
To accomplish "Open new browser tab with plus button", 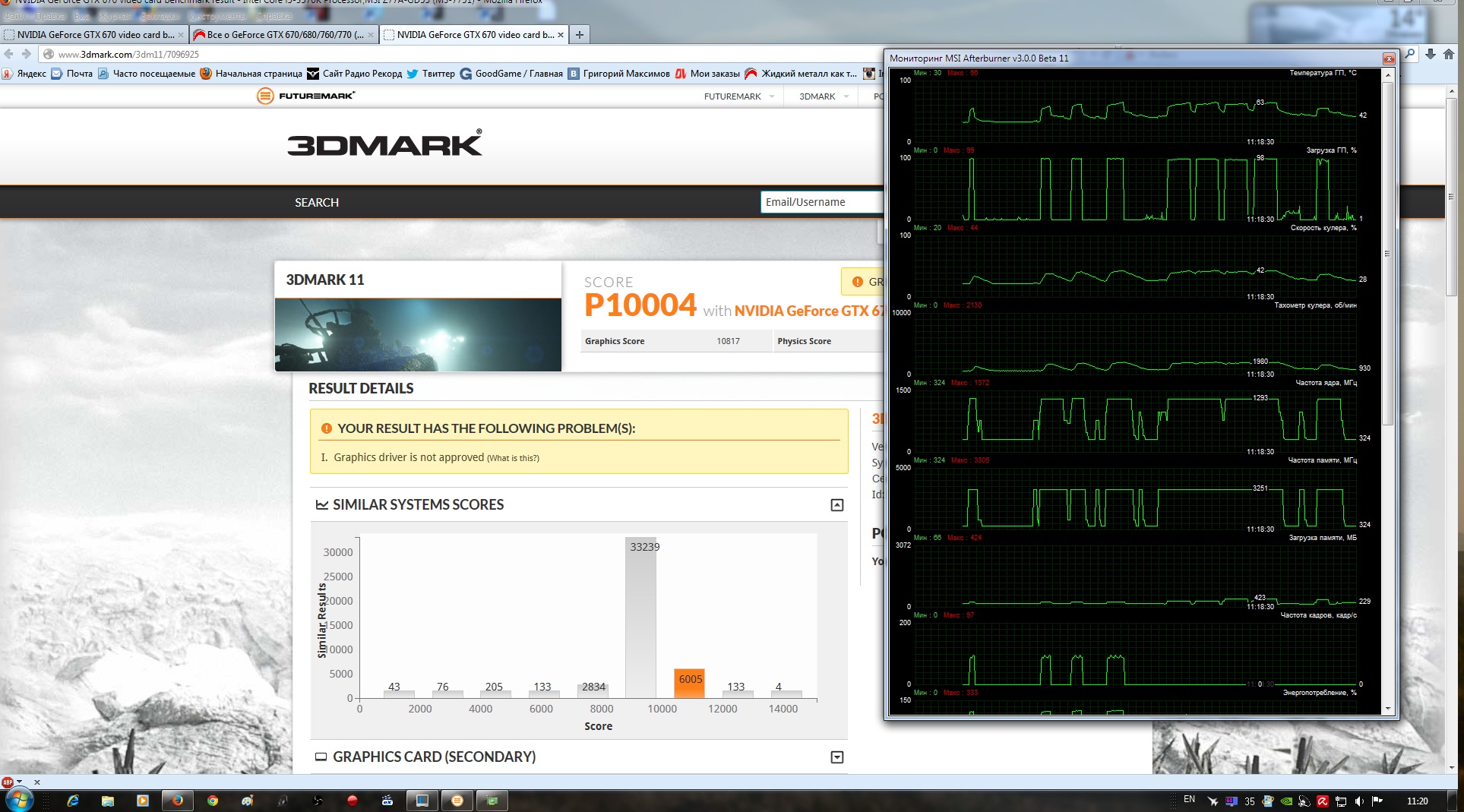I will 580,35.
